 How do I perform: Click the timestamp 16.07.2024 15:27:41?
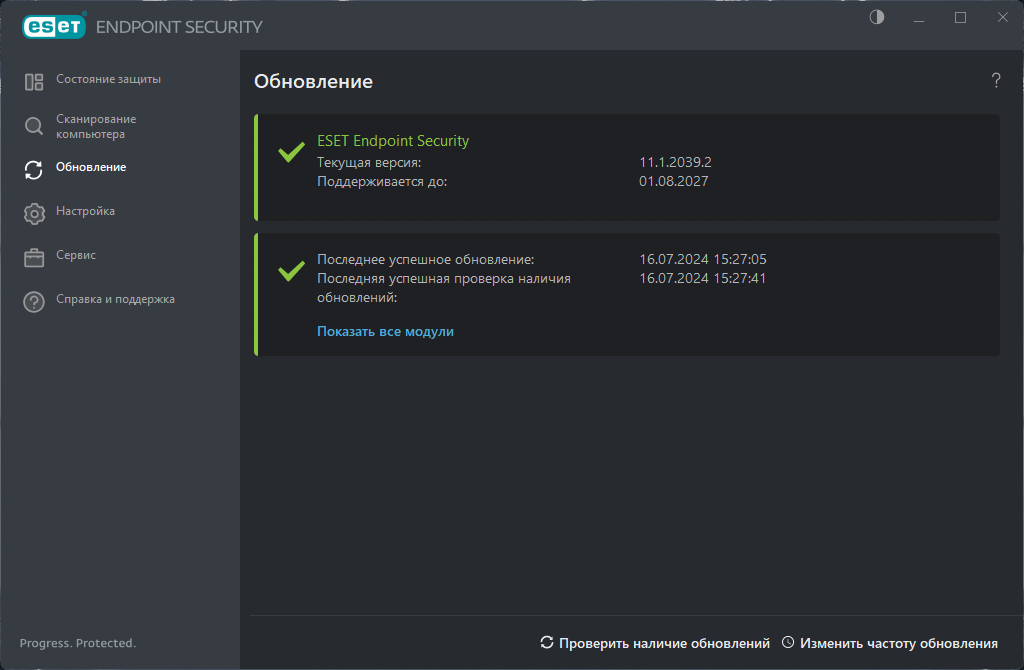tap(703, 278)
